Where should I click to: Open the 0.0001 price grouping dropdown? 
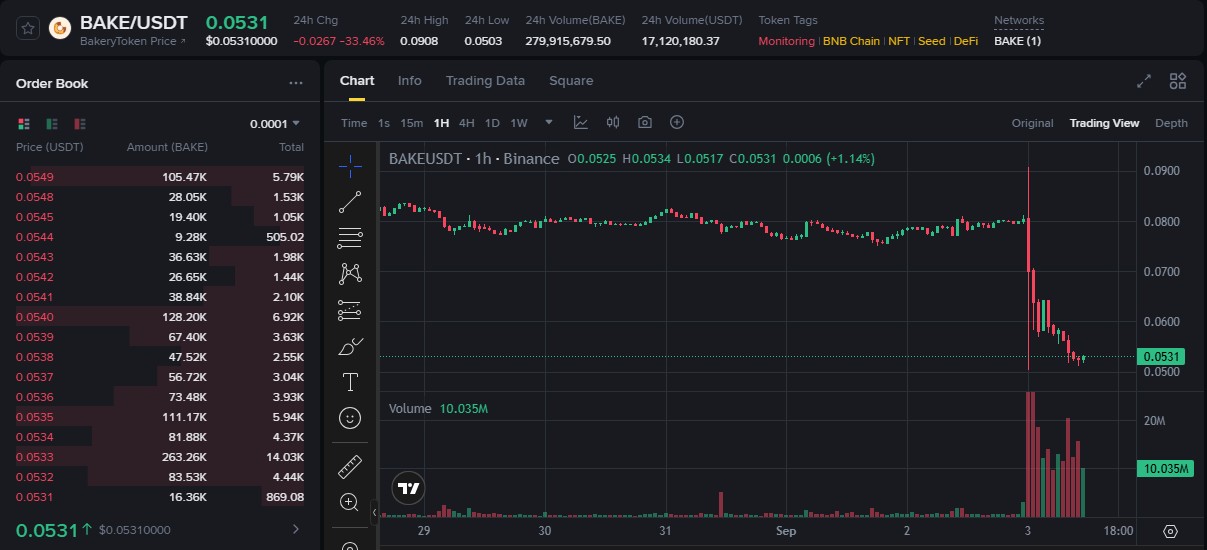(275, 124)
